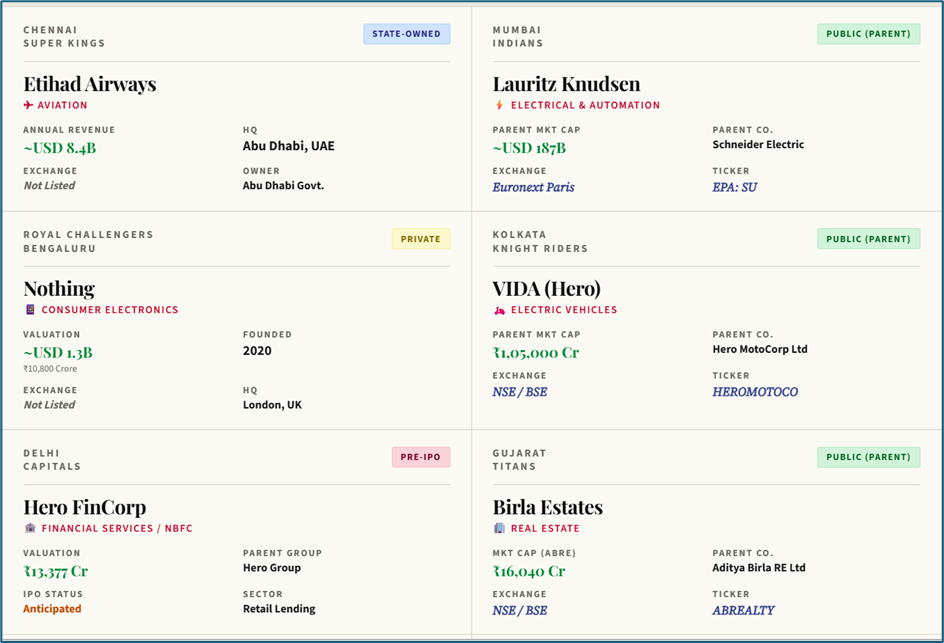This screenshot has width=944, height=643.
Task: Click the airplane icon beside Aviation
Action: coord(29,105)
